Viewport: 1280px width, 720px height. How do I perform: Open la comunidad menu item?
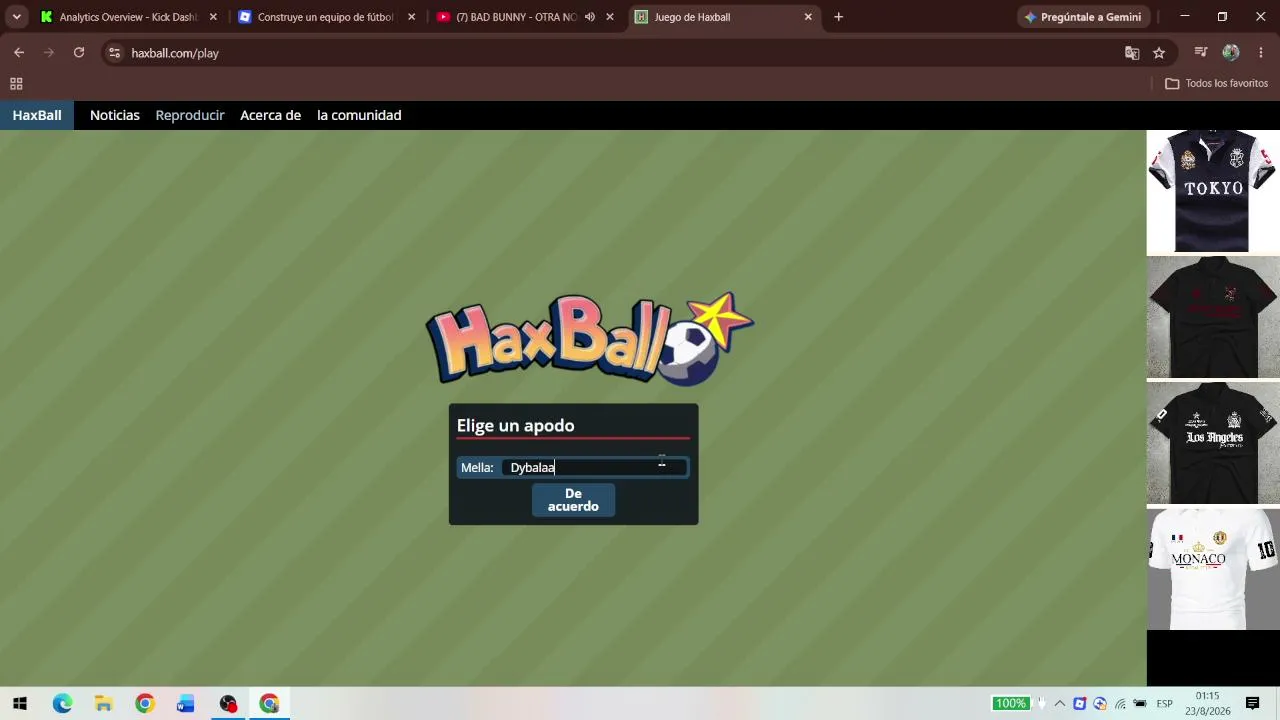[x=359, y=115]
